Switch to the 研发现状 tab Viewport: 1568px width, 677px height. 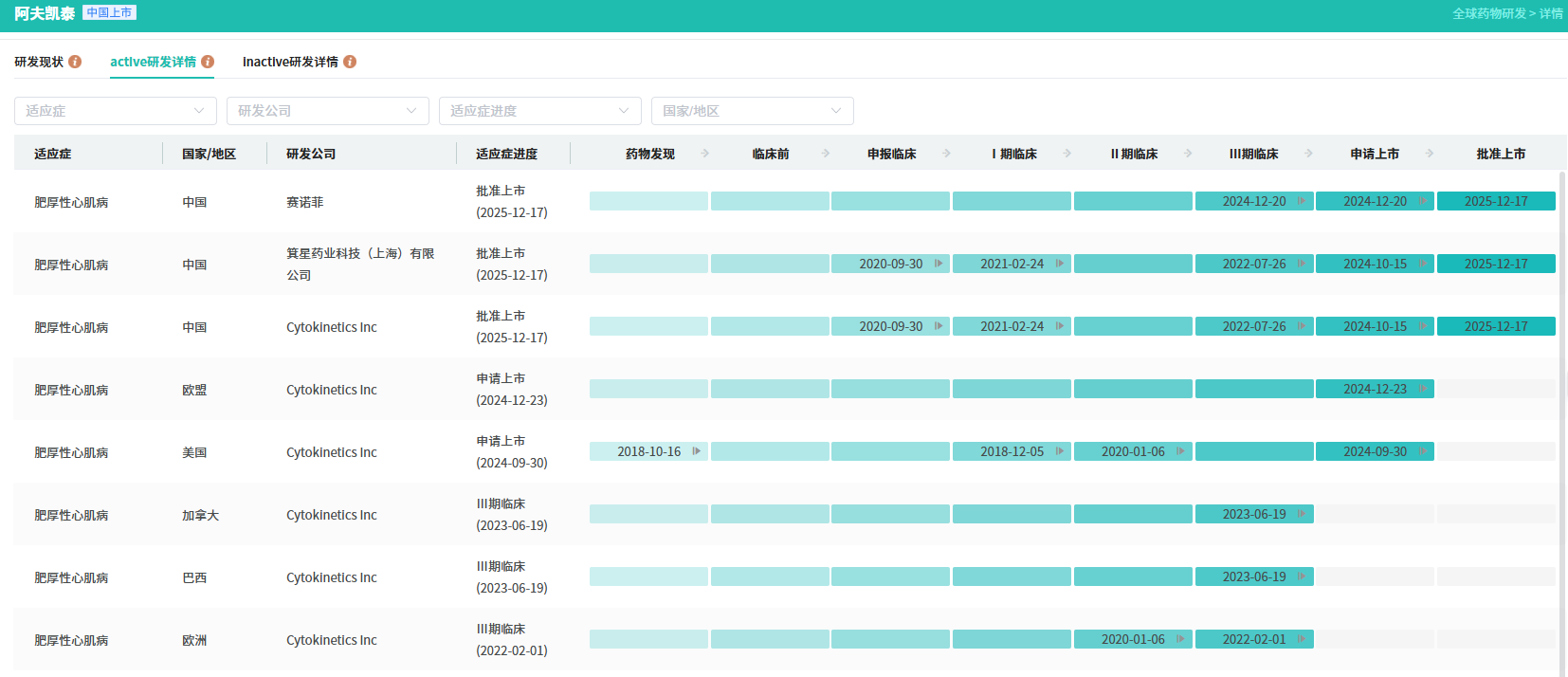pos(39,62)
